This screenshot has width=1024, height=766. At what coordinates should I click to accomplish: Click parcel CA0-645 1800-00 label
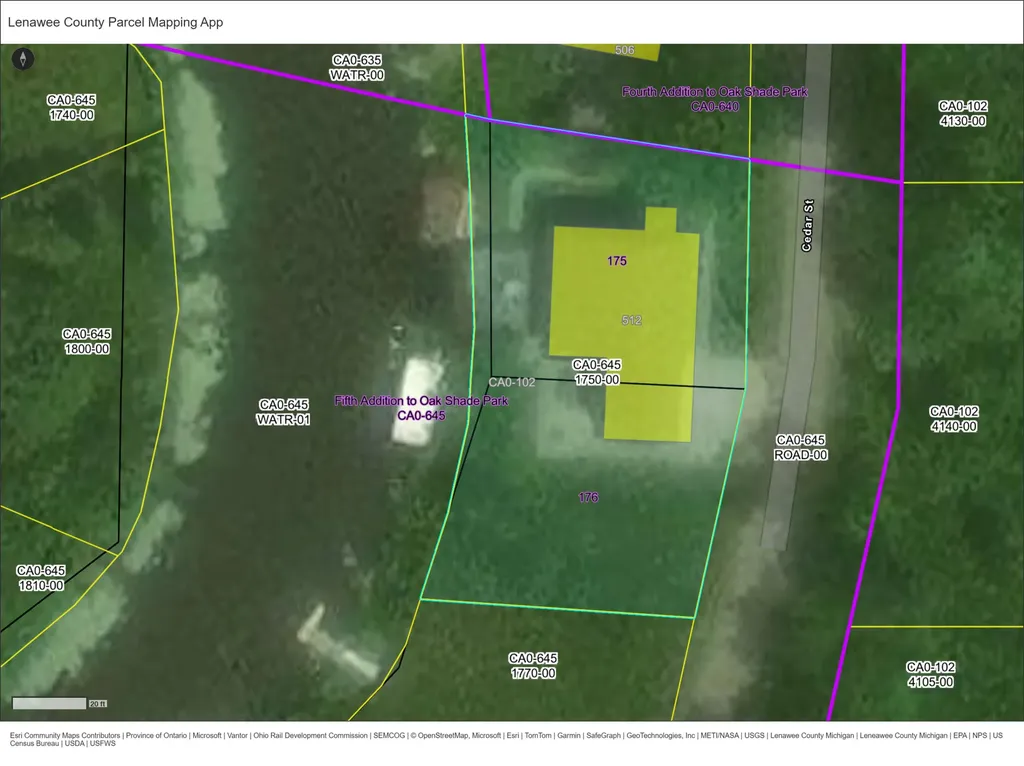pyautogui.click(x=87, y=341)
